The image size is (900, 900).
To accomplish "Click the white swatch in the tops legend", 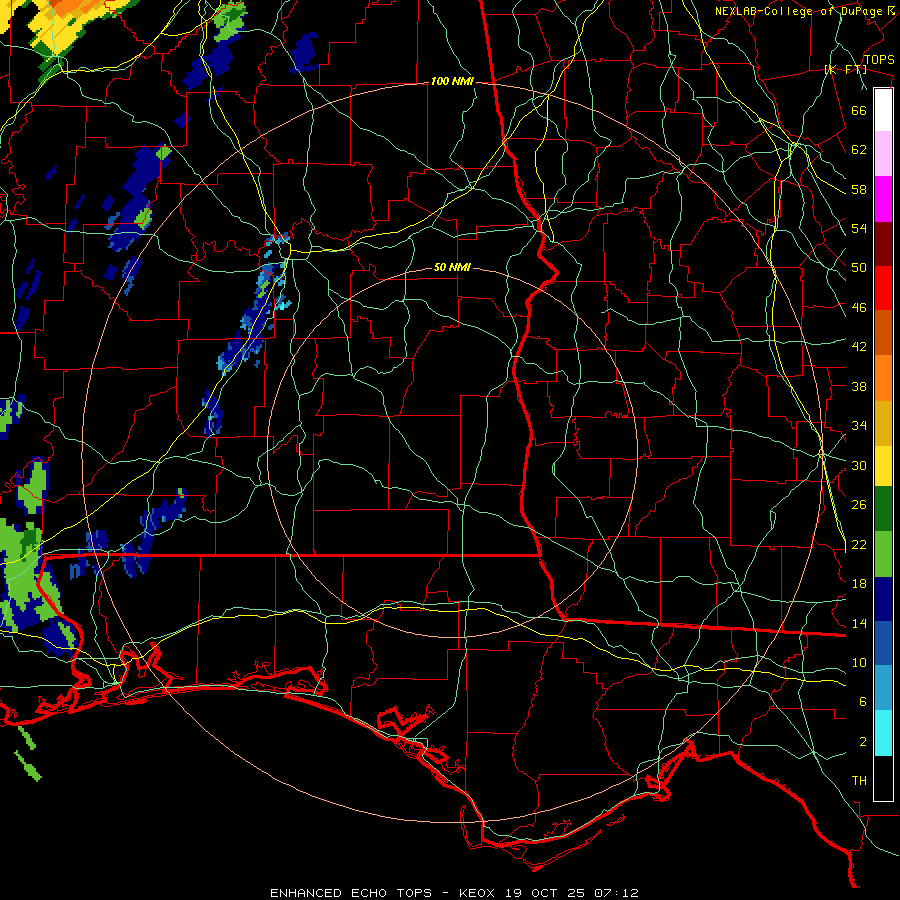I will [883, 110].
